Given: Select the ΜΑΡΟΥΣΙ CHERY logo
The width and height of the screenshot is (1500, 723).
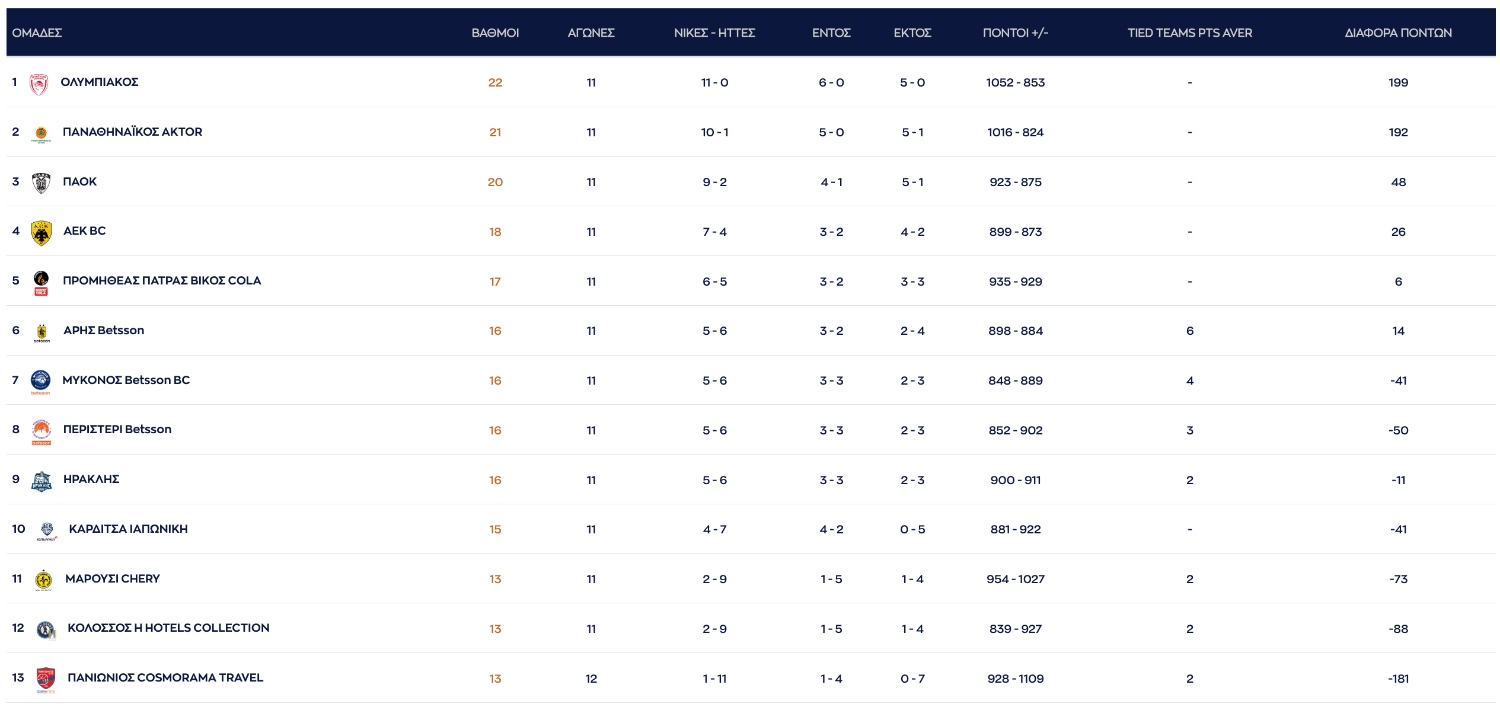Looking at the screenshot, I should pos(42,580).
